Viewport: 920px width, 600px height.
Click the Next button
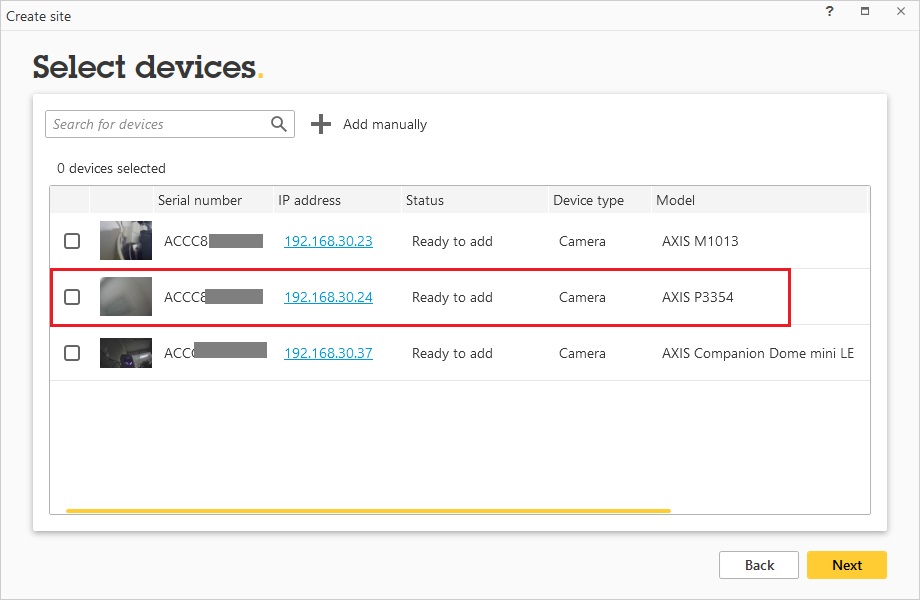click(x=846, y=565)
